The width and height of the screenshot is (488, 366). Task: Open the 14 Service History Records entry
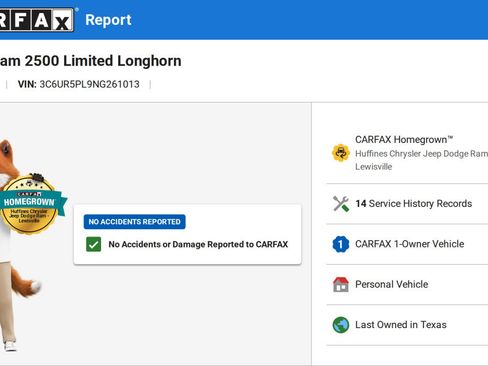(x=414, y=204)
